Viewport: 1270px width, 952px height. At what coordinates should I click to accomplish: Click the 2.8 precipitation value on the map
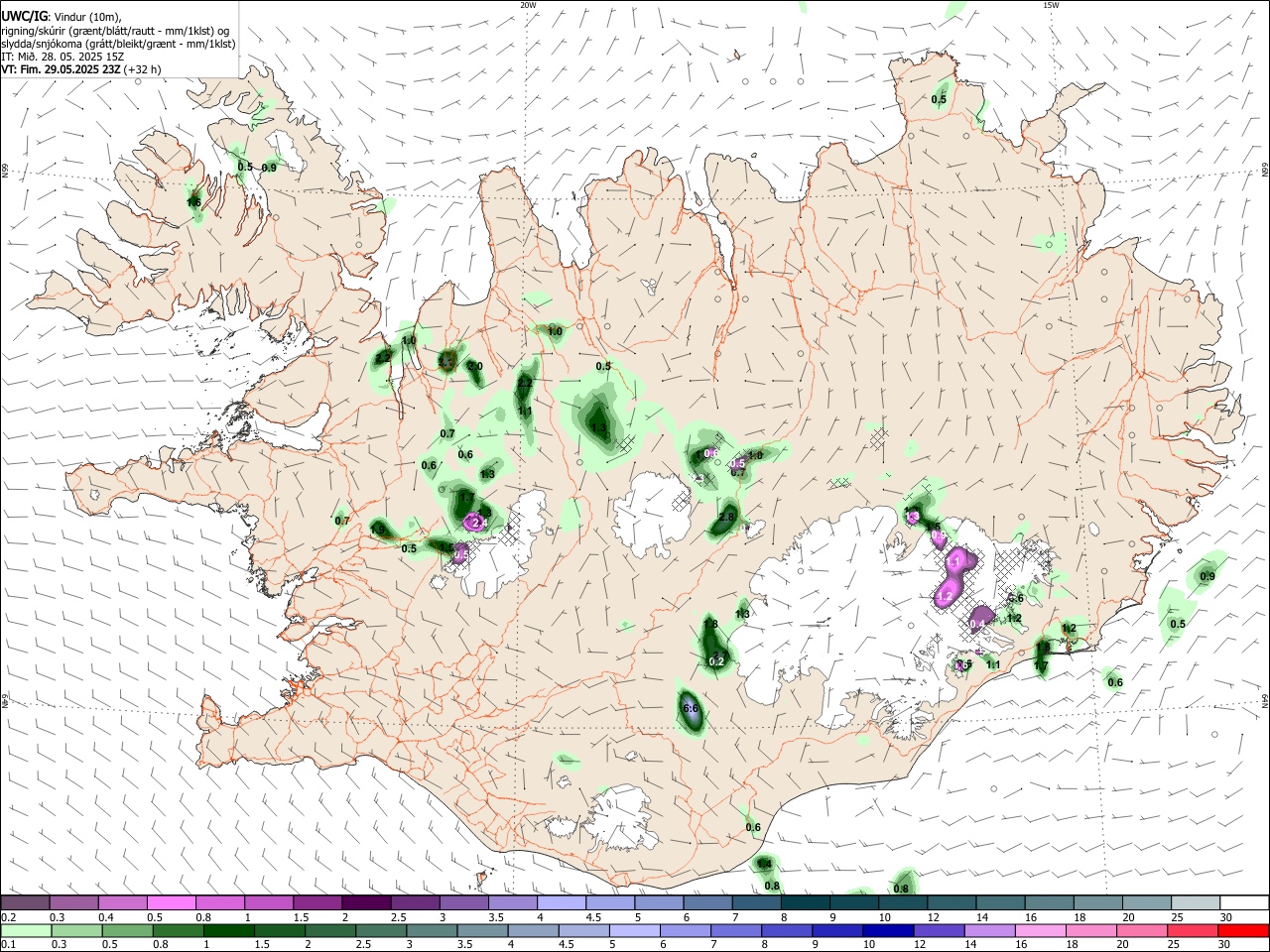pyautogui.click(x=726, y=517)
